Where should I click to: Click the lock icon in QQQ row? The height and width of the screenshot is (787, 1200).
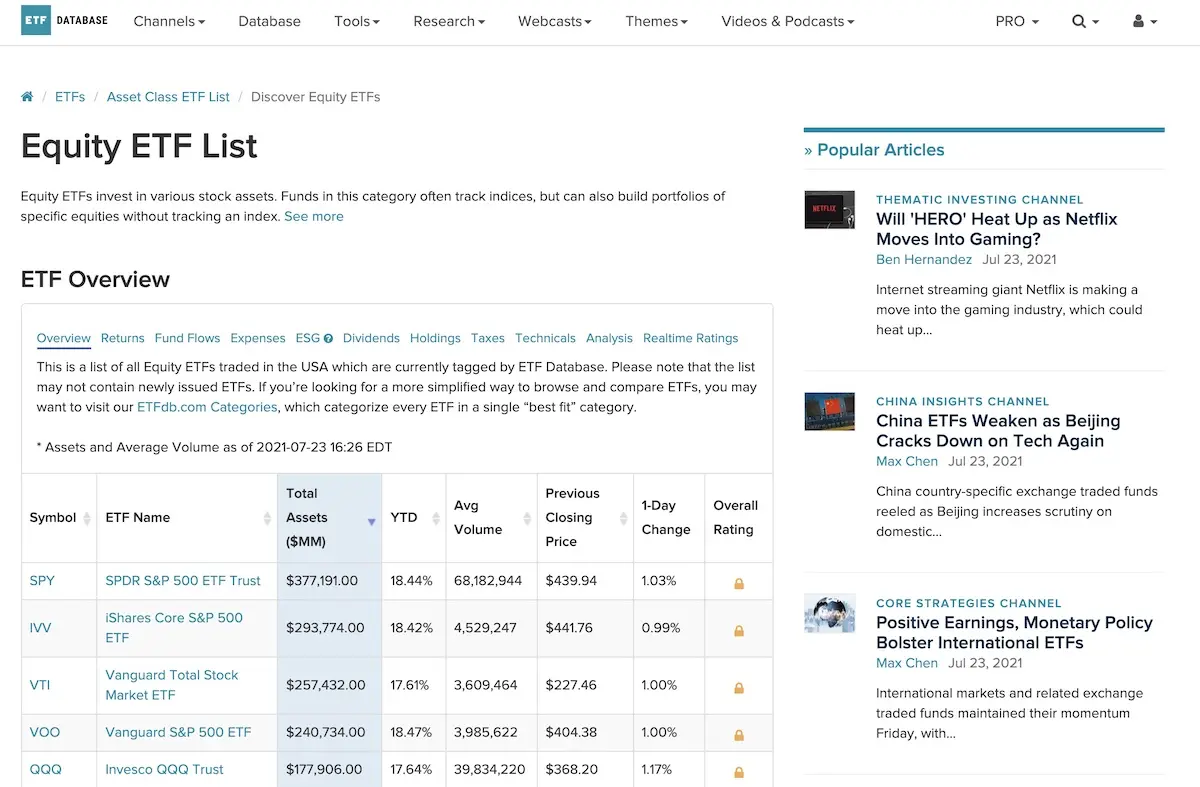[739, 772]
